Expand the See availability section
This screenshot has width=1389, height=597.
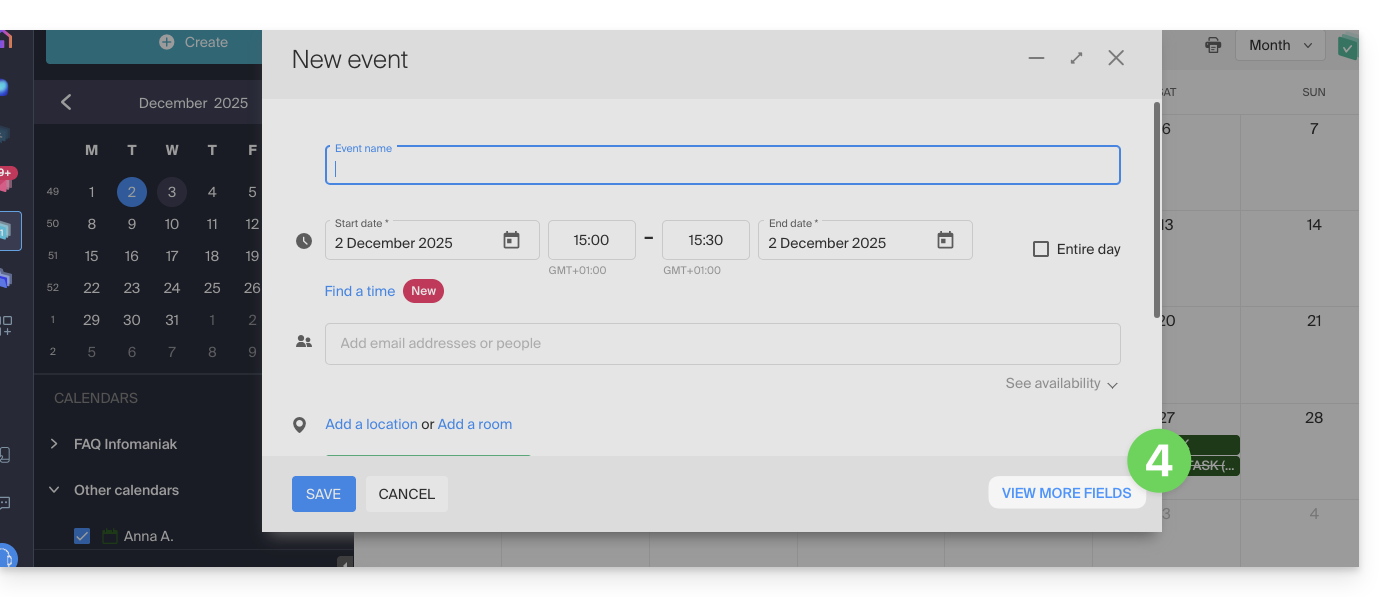pos(1061,384)
